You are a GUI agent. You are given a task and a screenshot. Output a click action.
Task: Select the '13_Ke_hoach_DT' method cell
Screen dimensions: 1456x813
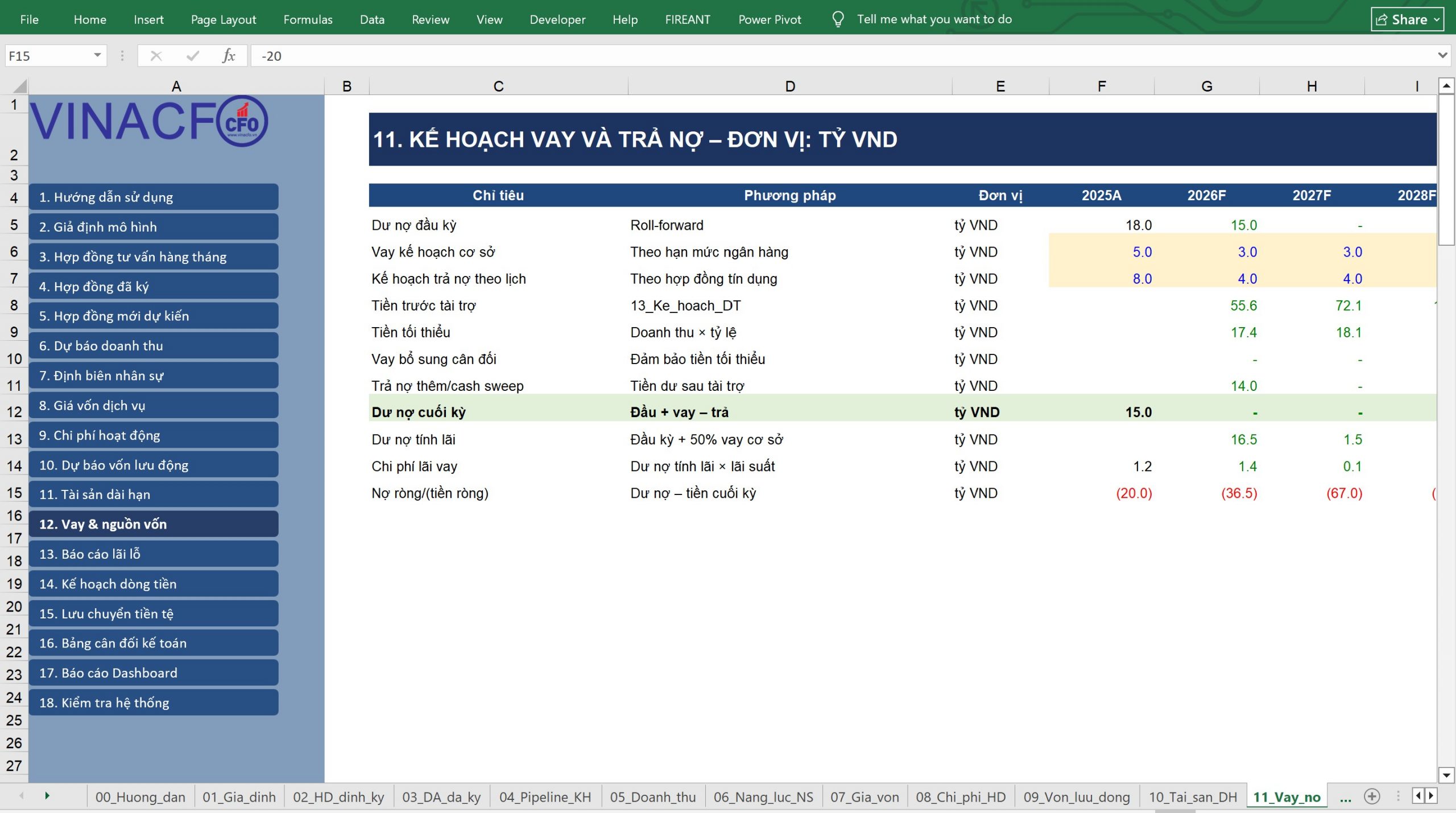click(x=790, y=306)
